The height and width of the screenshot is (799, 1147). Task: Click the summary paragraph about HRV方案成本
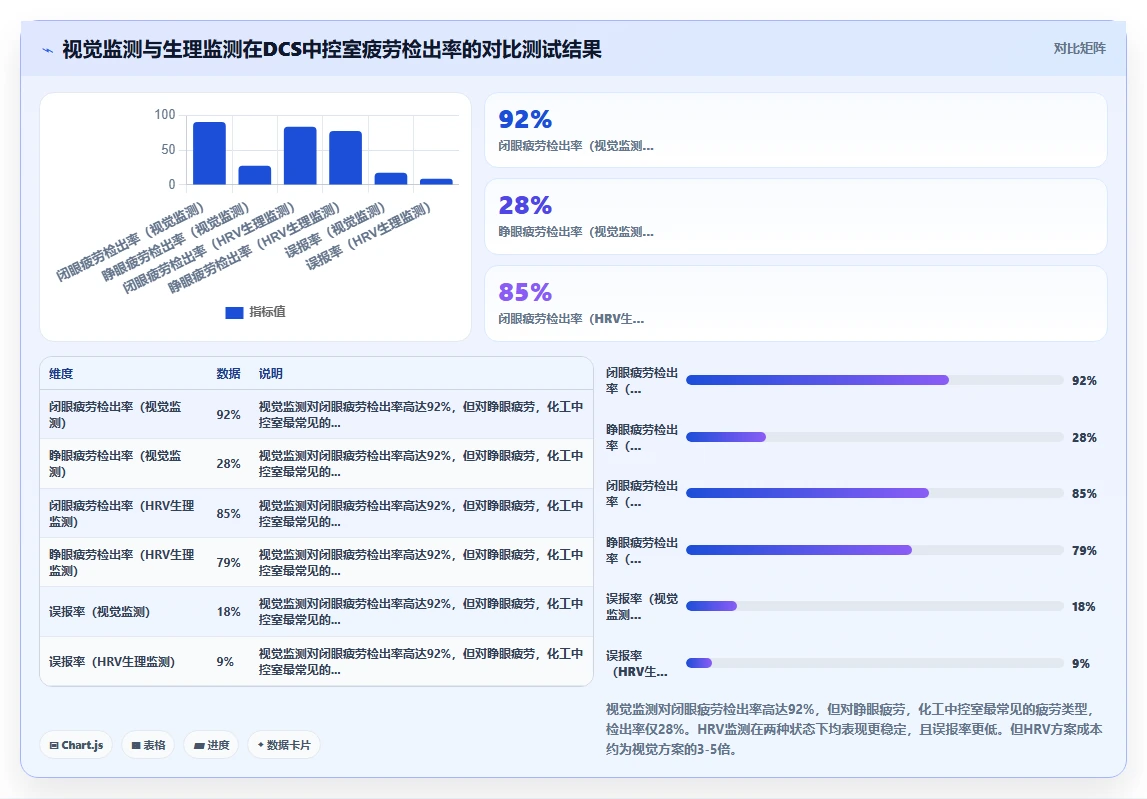[x=854, y=729]
